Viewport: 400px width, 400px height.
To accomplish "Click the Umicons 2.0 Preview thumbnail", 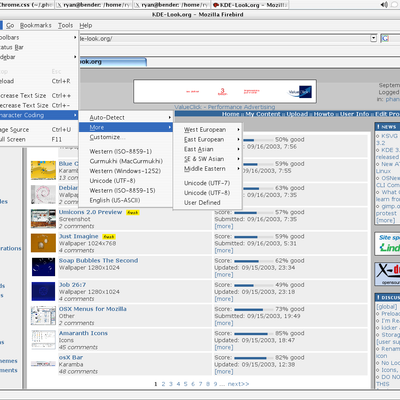I will [43, 219].
